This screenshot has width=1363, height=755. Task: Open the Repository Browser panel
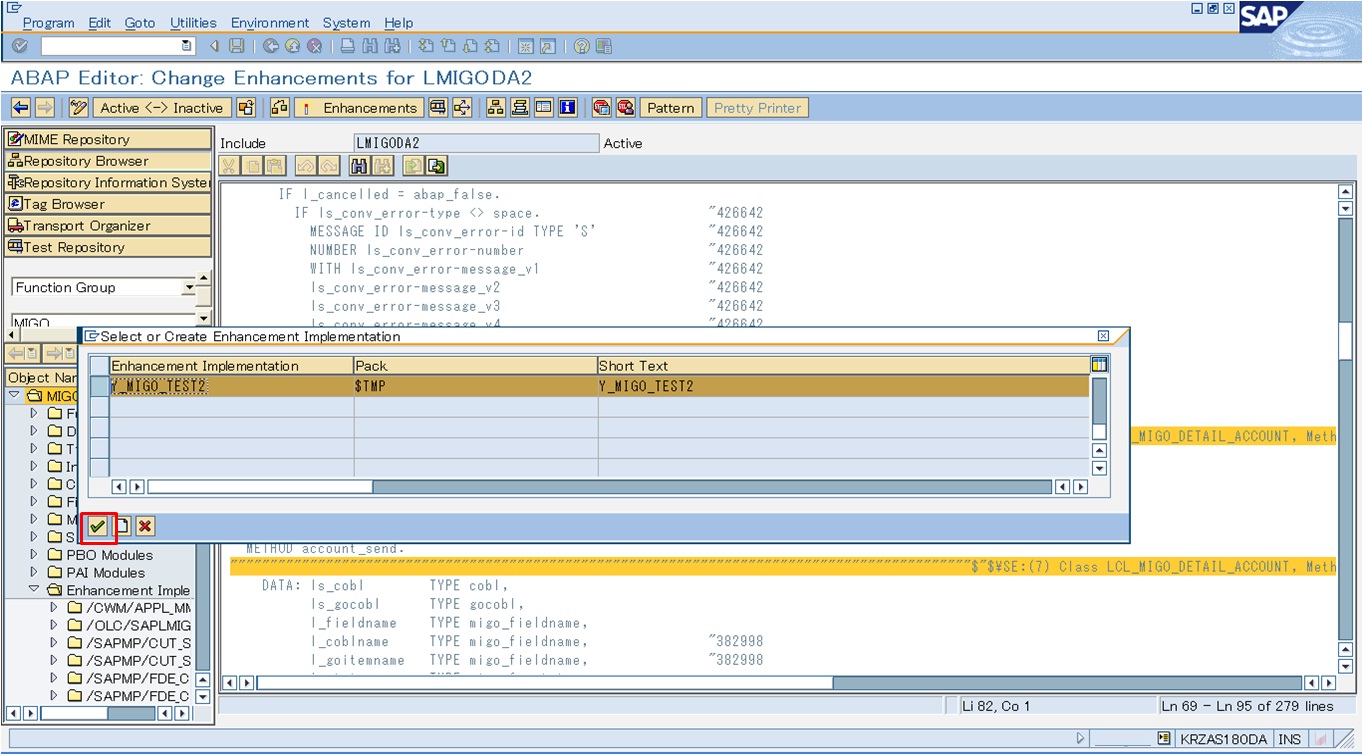[x=78, y=160]
